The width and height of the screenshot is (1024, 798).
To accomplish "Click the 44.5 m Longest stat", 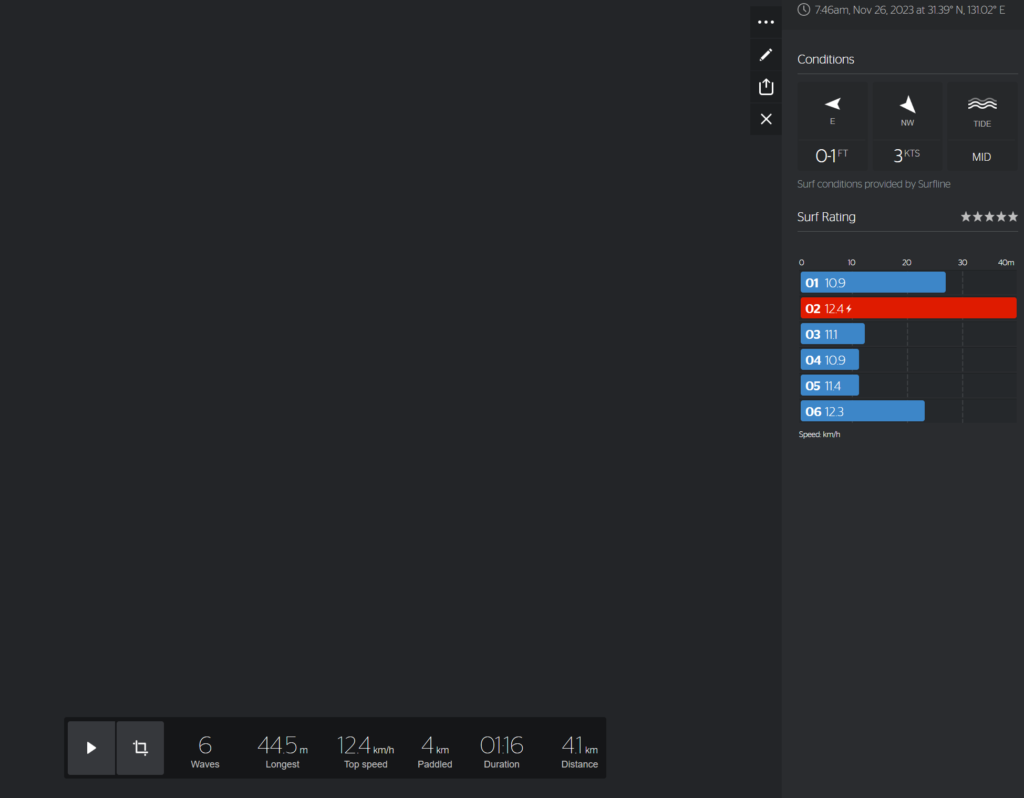I will click(x=282, y=750).
